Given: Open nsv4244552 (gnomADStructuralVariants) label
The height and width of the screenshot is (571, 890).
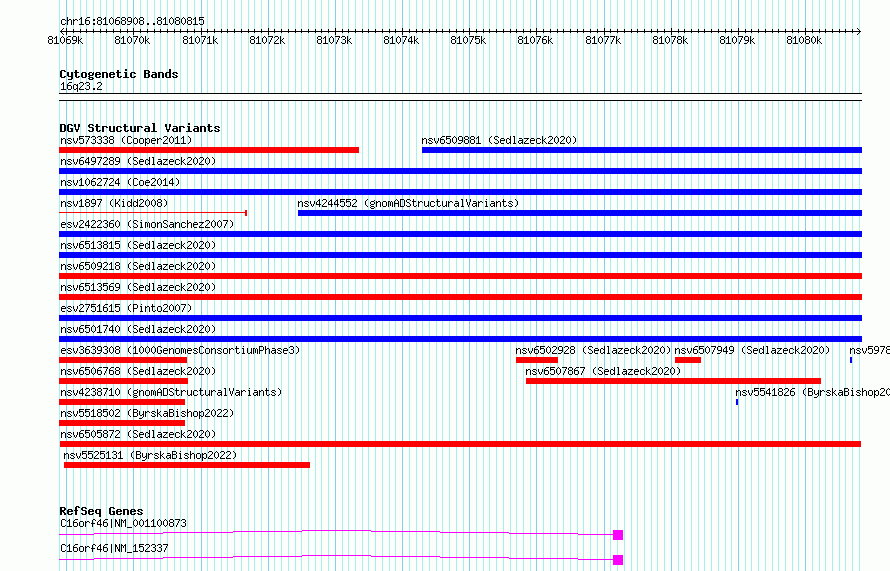Looking at the screenshot, I should pyautogui.click(x=408, y=203).
